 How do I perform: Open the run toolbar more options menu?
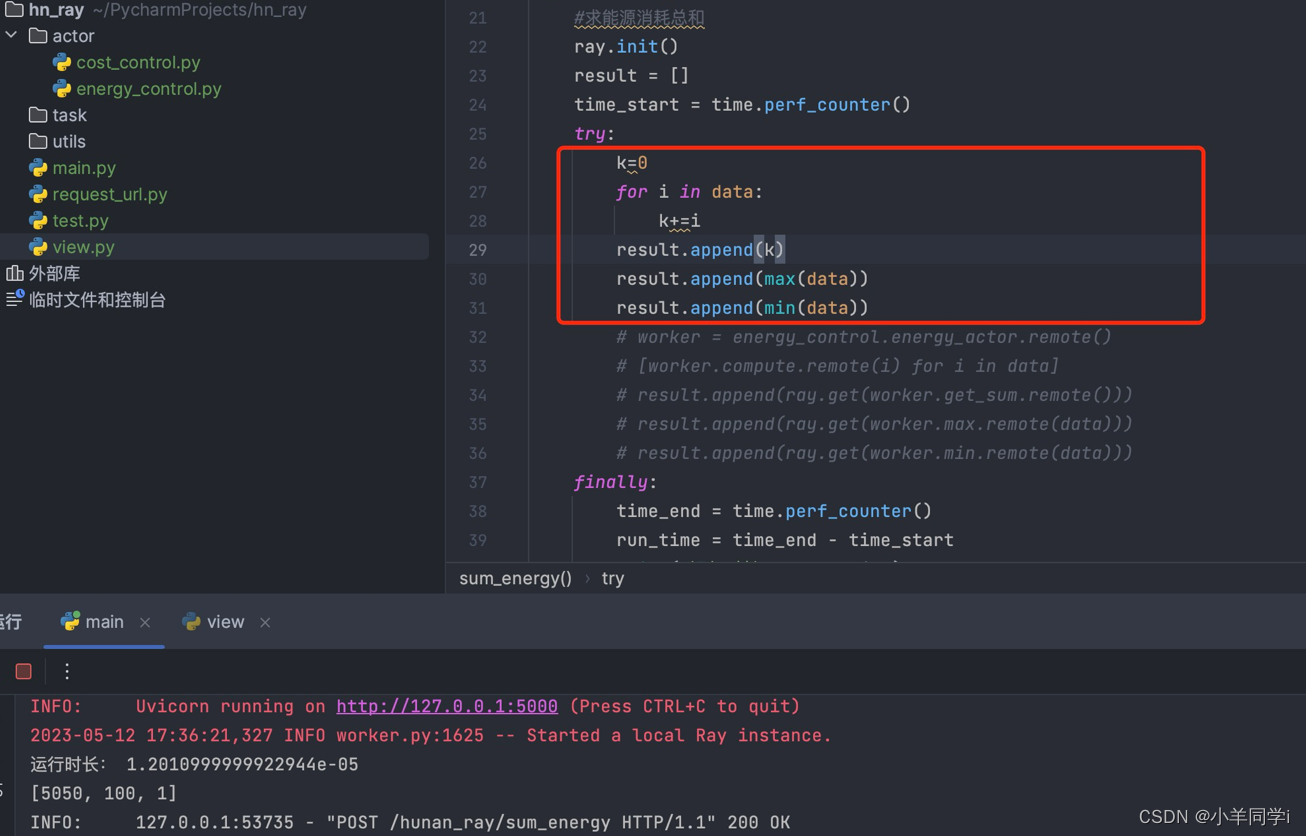click(x=67, y=672)
